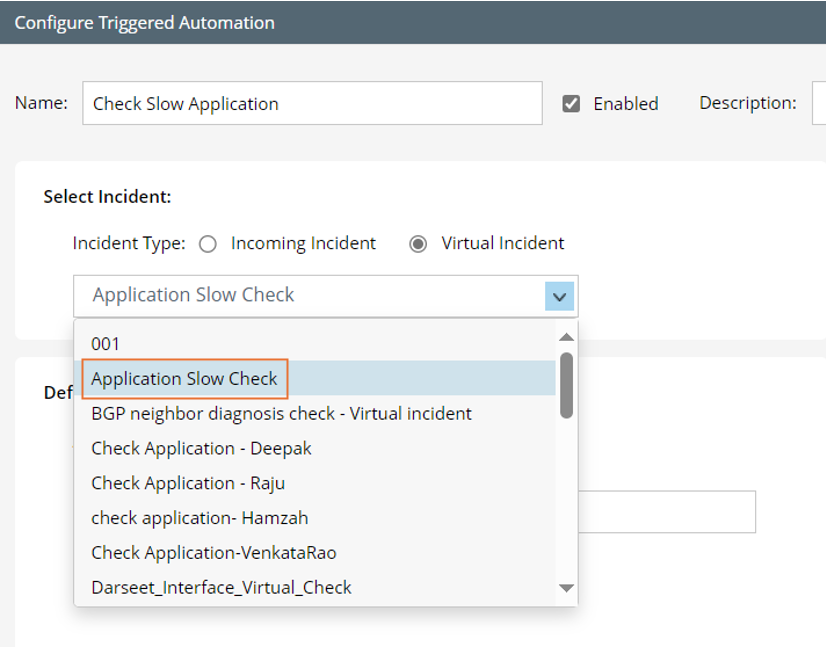Click the Application Slow Check combo box
Image resolution: width=826 pixels, height=669 pixels.
(310, 296)
